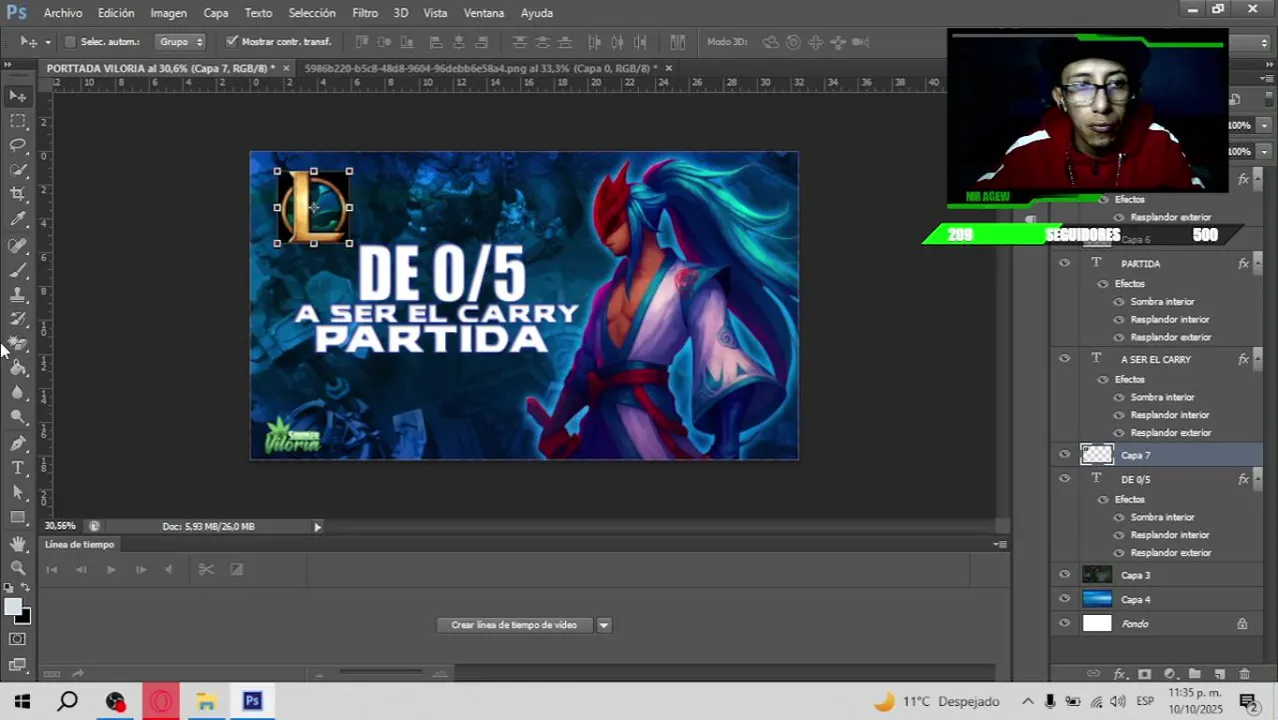Create new adjustment layer icon
This screenshot has height=720, width=1278.
point(1170,675)
